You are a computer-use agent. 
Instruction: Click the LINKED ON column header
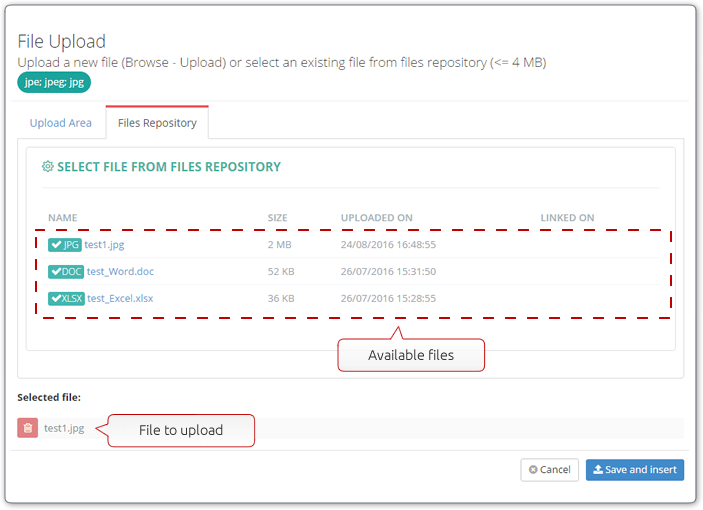click(567, 218)
